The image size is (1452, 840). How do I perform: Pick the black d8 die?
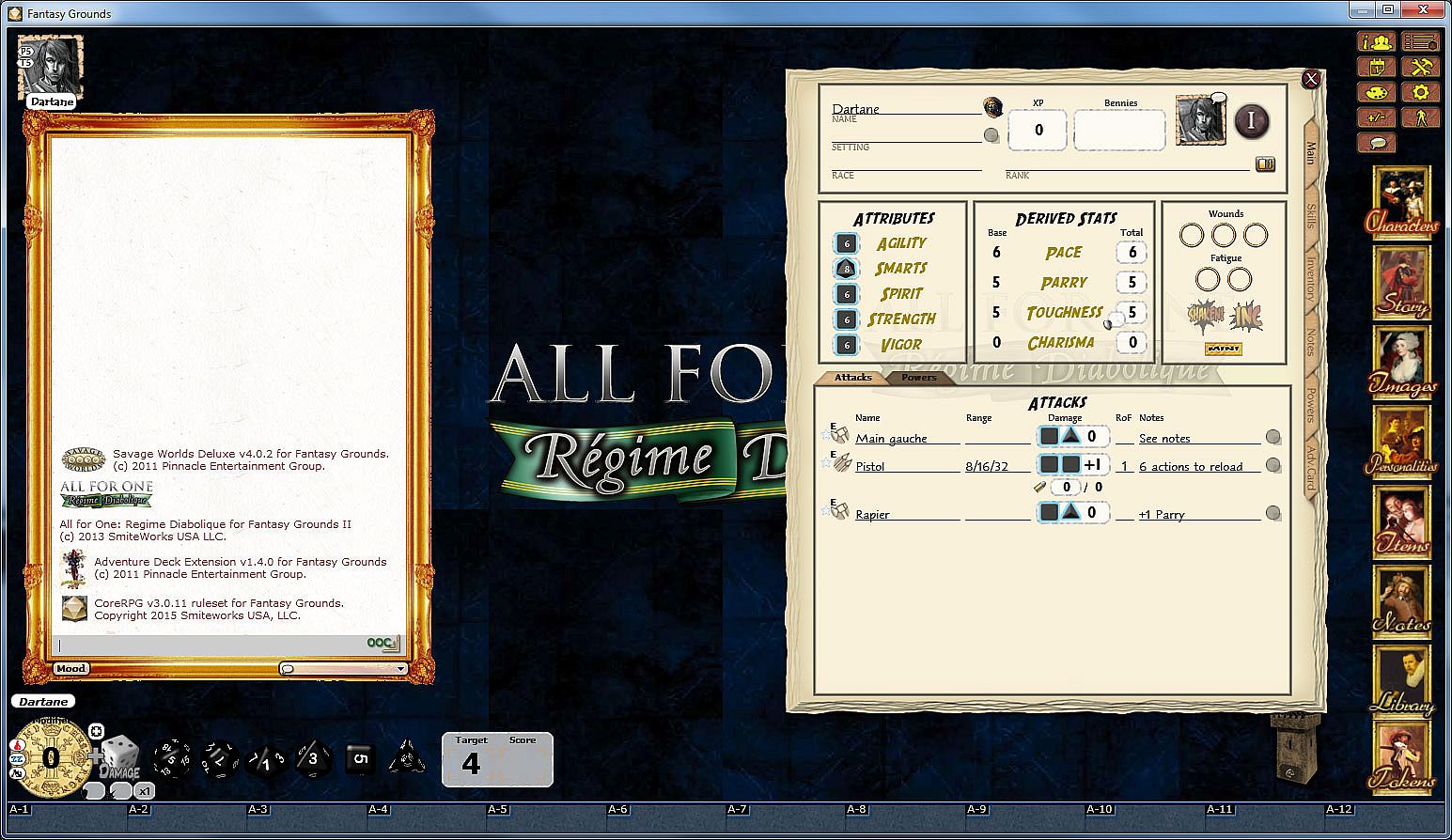[314, 758]
